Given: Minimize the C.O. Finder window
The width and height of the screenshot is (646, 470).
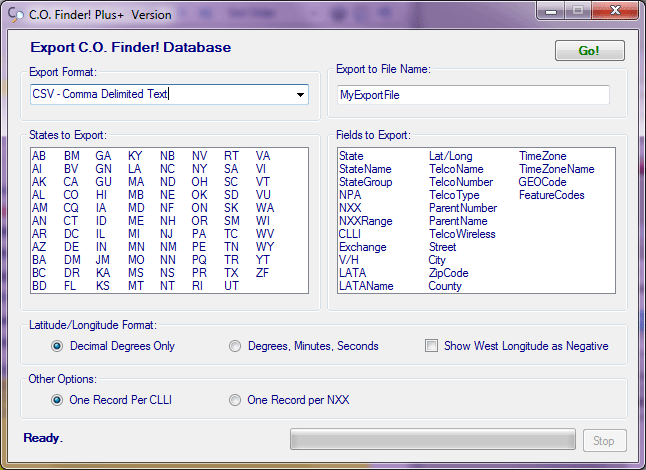Looking at the screenshot, I should point(551,11).
